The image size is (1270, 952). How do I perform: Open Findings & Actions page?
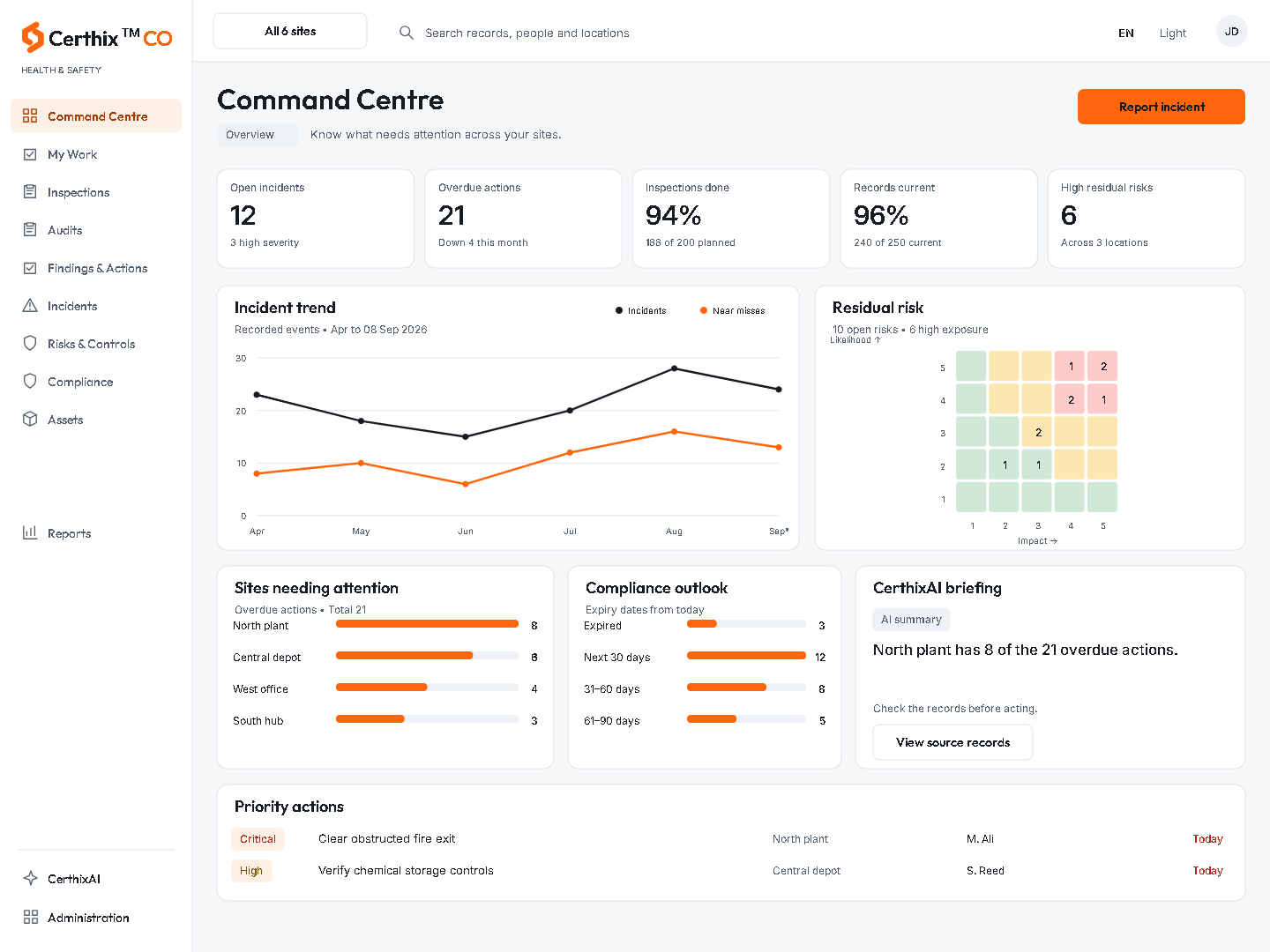click(96, 268)
